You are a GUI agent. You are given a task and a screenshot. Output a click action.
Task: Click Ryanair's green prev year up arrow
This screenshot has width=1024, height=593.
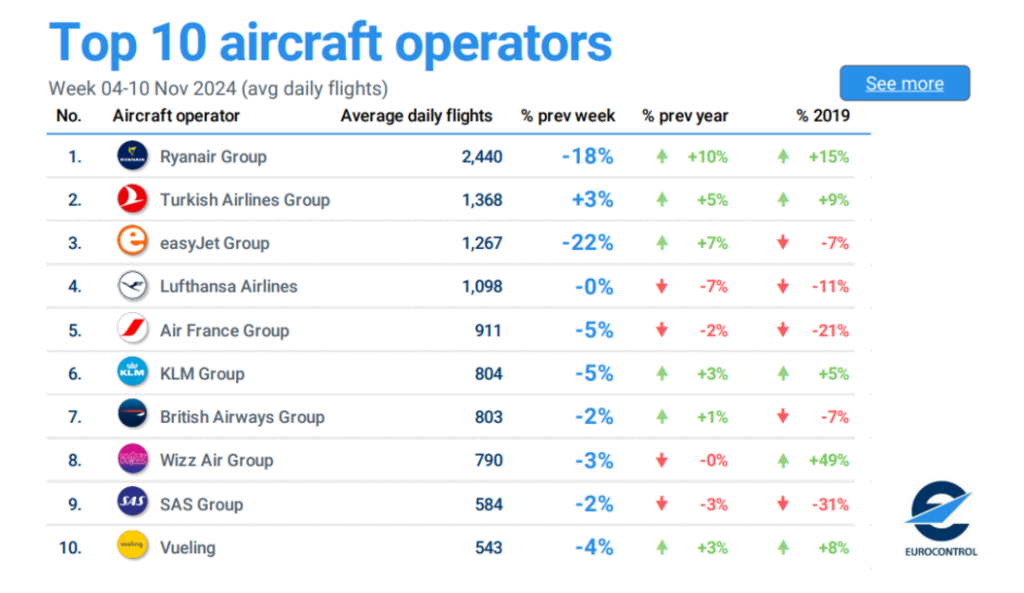pyautogui.click(x=661, y=157)
